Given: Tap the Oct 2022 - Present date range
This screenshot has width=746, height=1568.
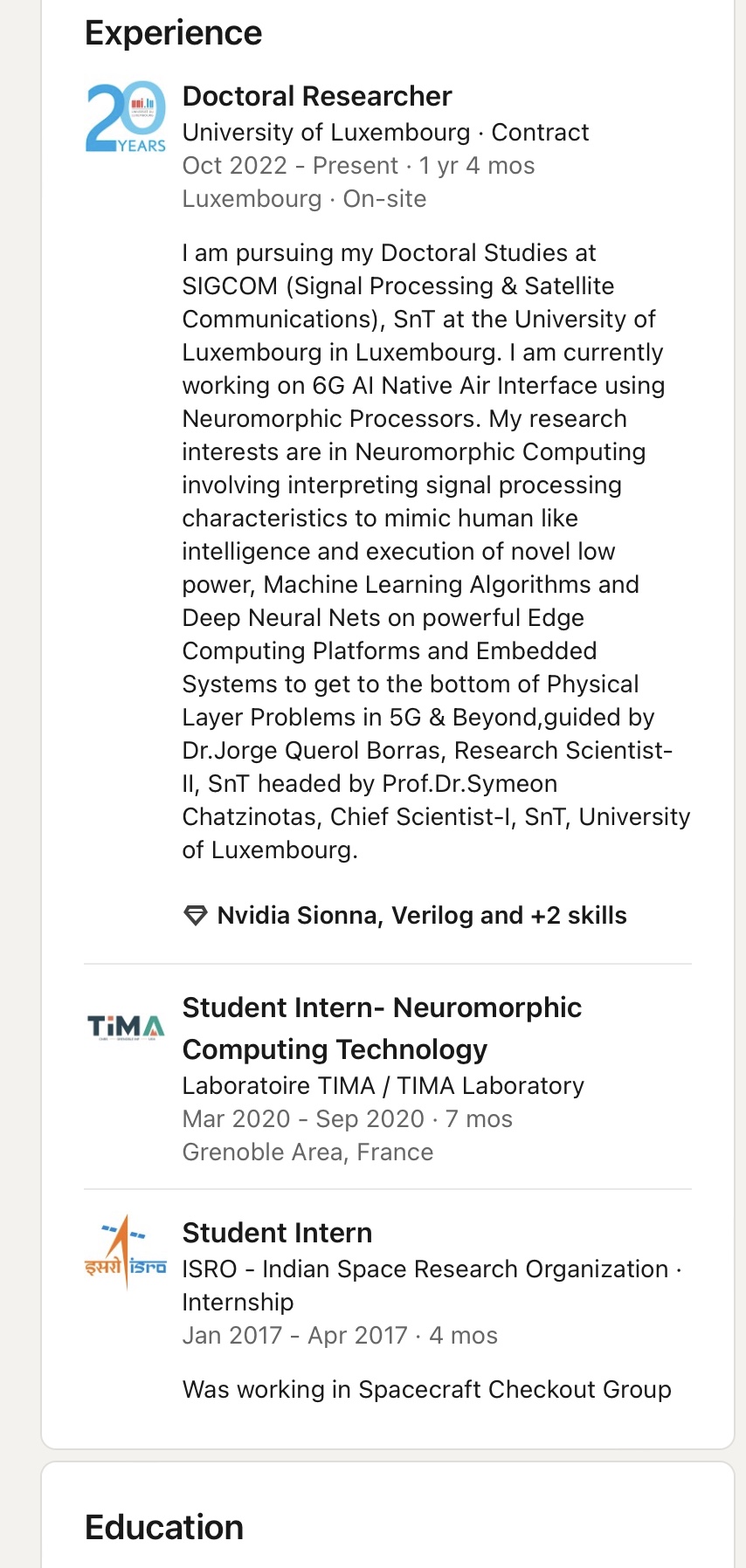Looking at the screenshot, I should click(291, 166).
